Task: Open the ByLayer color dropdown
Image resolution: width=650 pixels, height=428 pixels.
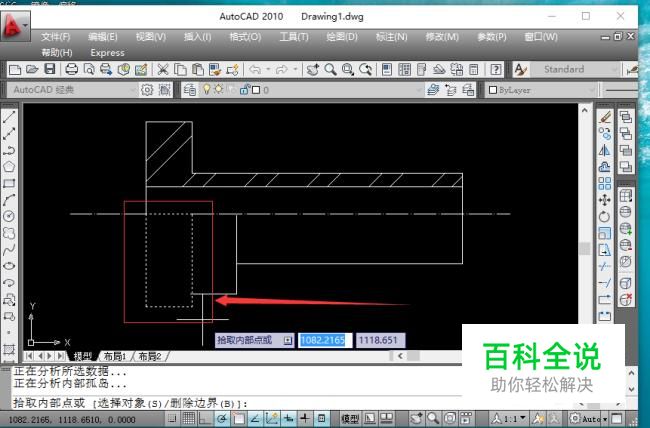Action: (541, 90)
